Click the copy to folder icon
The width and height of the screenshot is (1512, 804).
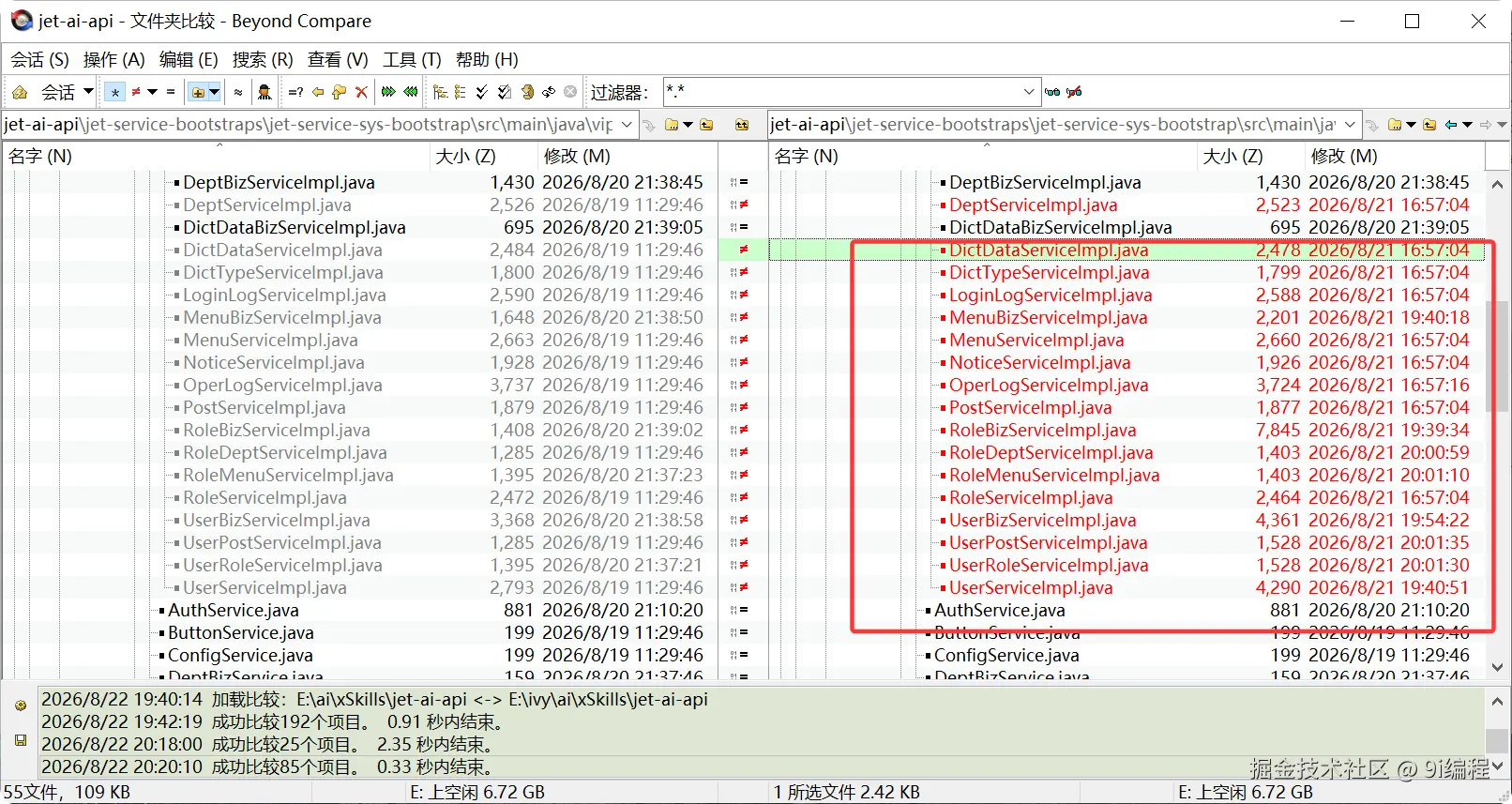(340, 92)
